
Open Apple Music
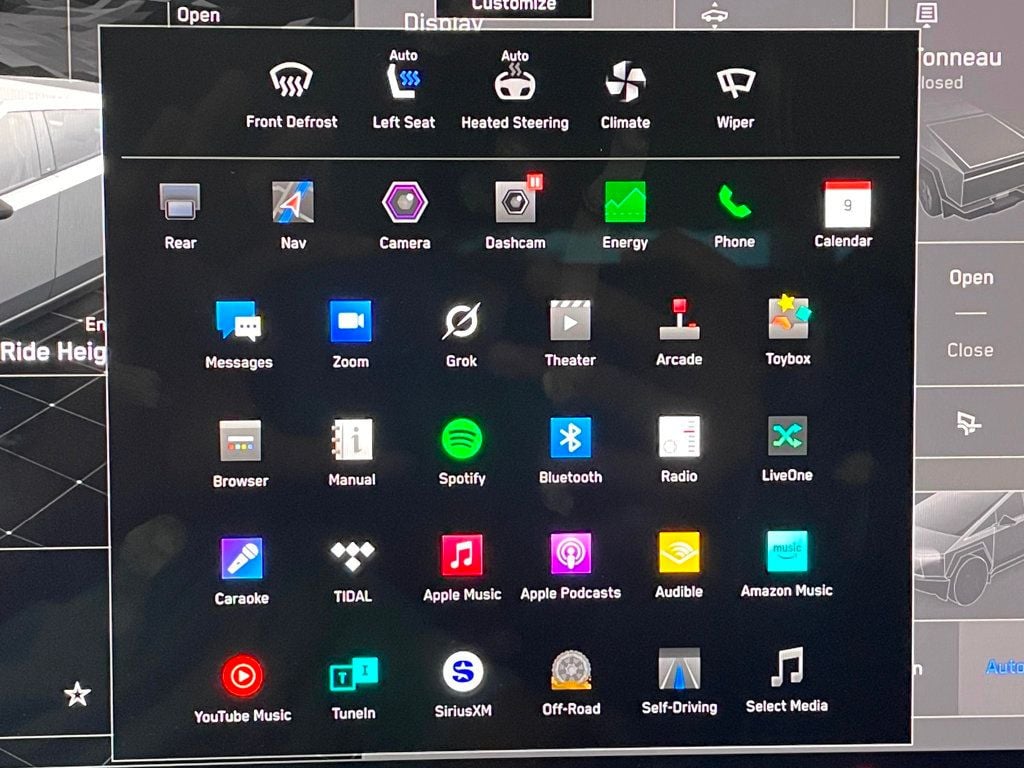pos(462,568)
